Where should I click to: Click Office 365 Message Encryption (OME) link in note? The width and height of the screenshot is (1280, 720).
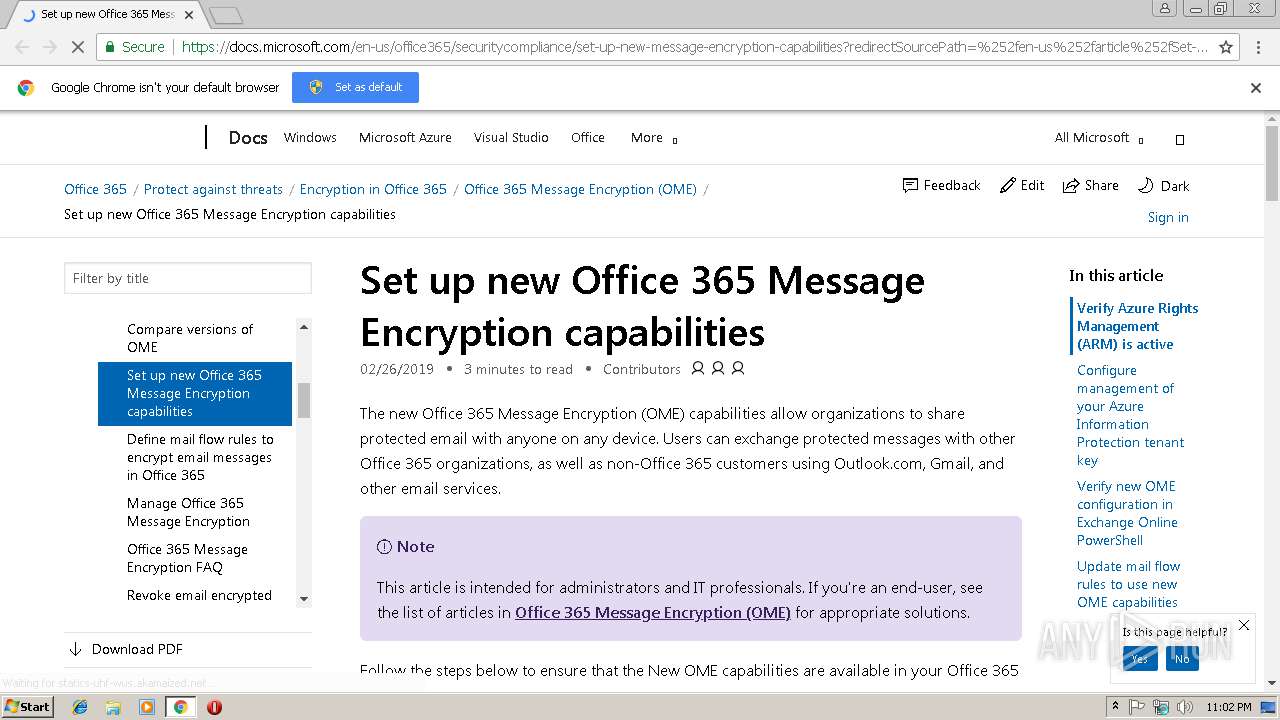point(653,612)
